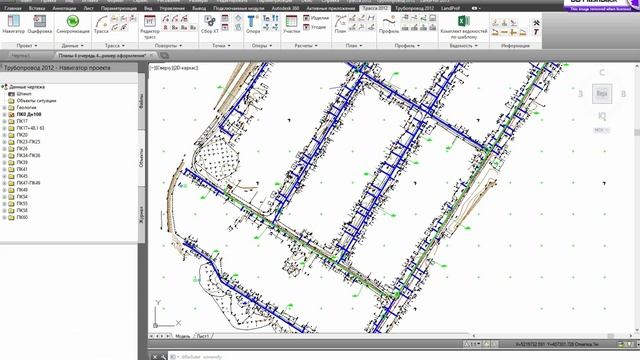Expand the Геология tree folder

point(4,108)
